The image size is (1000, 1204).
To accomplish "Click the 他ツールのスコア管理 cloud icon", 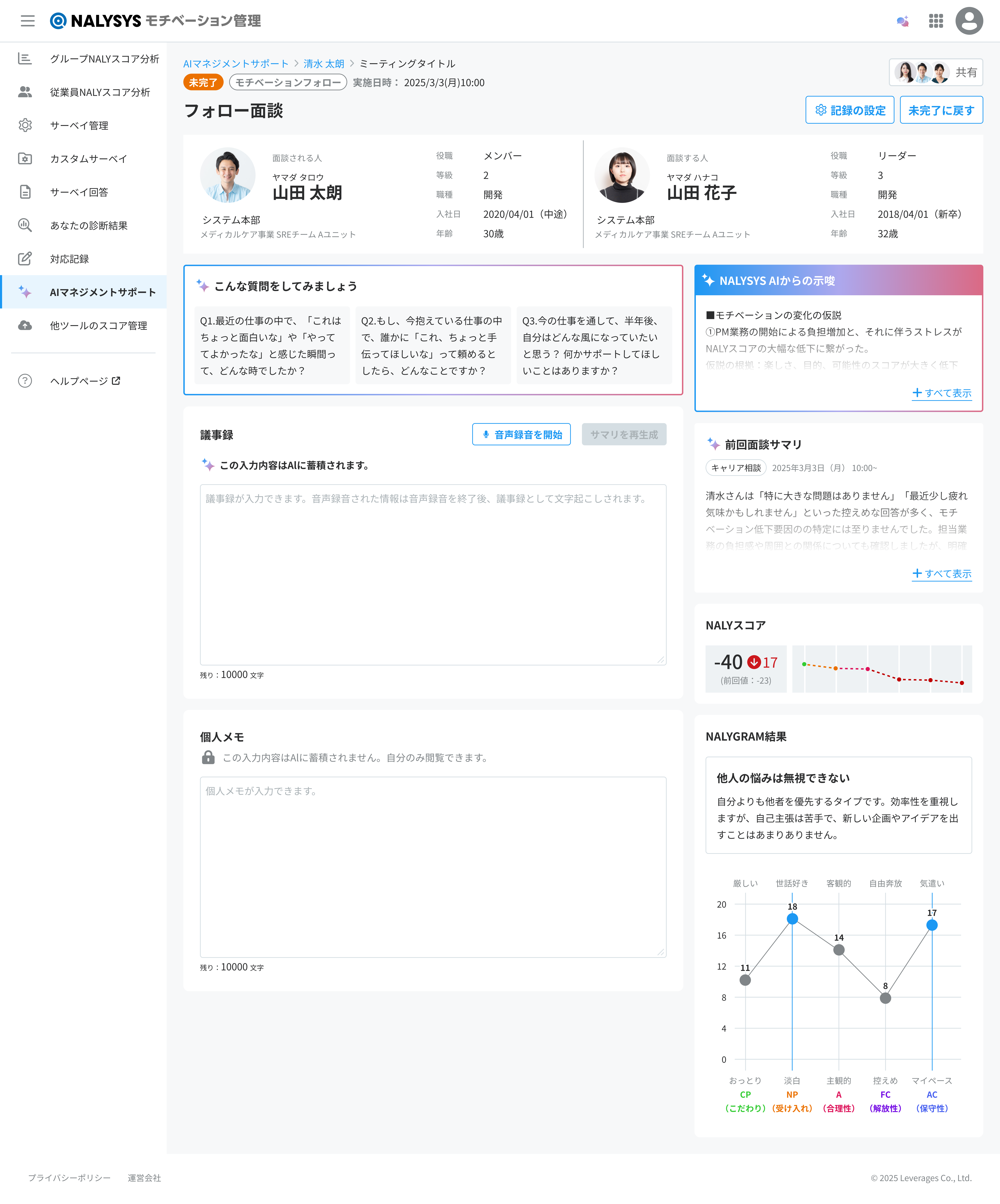I will point(25,325).
